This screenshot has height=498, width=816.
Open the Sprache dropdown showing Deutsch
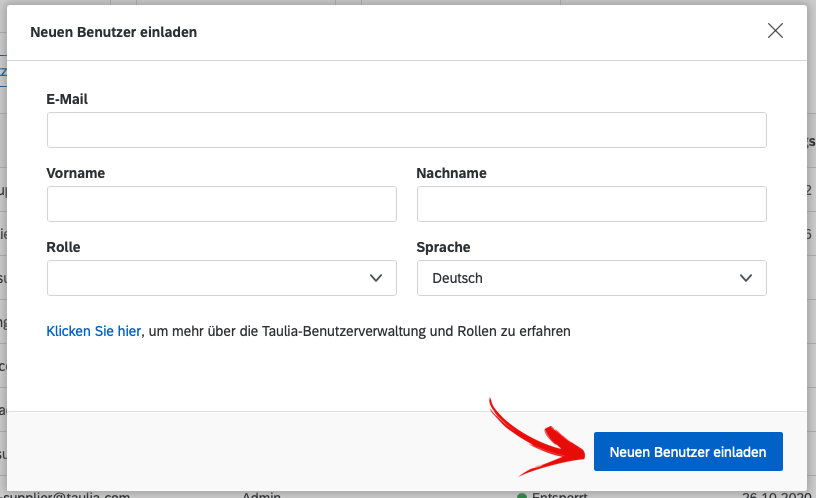click(591, 278)
